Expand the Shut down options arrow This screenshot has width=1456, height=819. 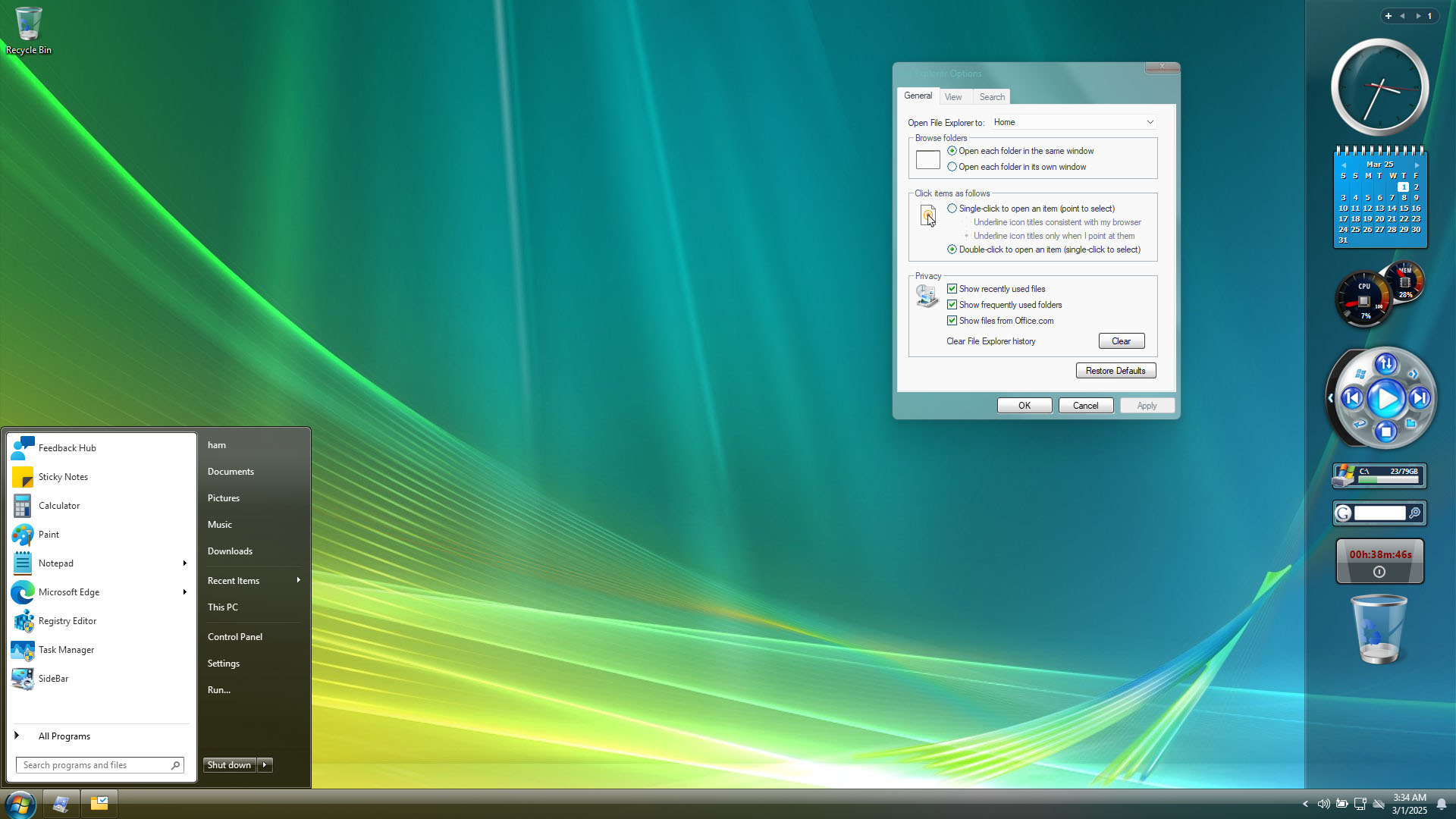265,764
